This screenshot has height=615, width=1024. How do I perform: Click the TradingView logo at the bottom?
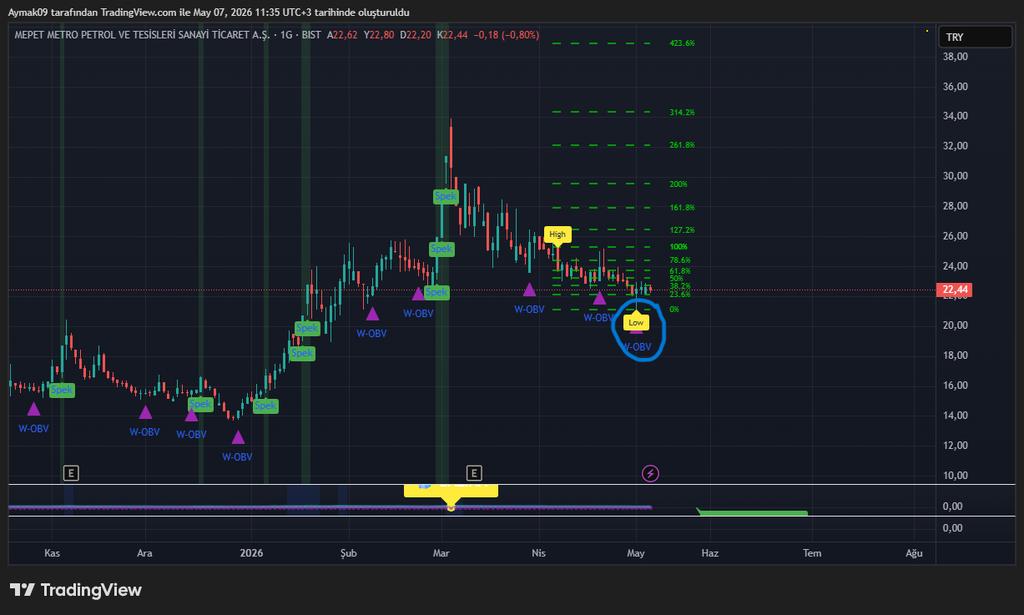[76, 590]
